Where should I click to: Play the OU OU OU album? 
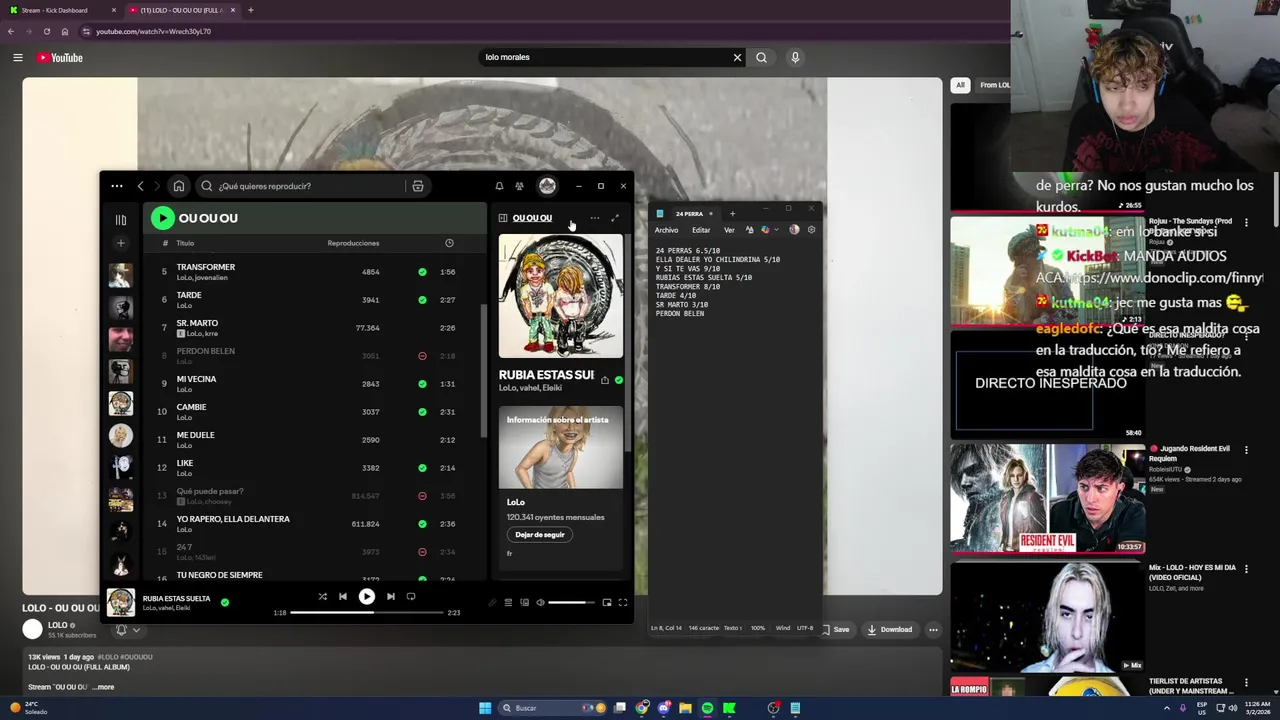click(x=162, y=218)
